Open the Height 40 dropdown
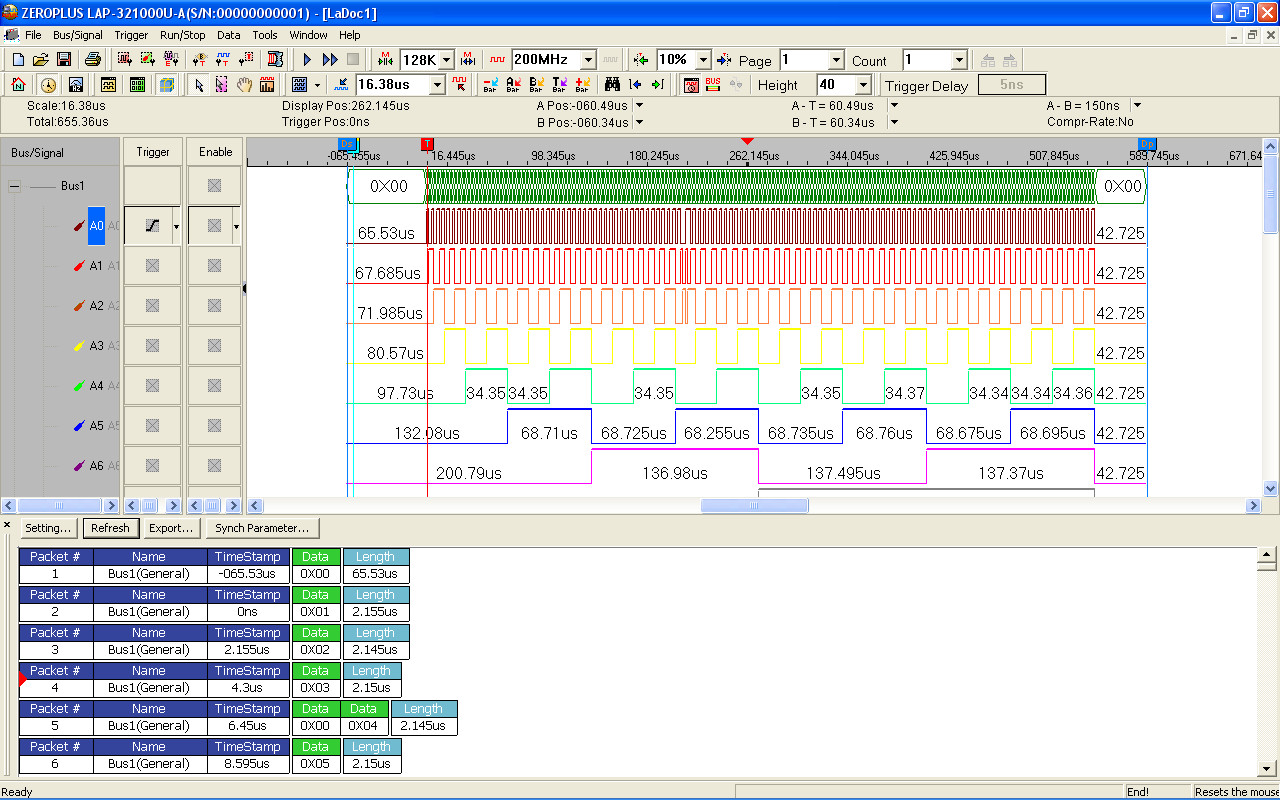Viewport: 1280px width, 800px height. [863, 85]
